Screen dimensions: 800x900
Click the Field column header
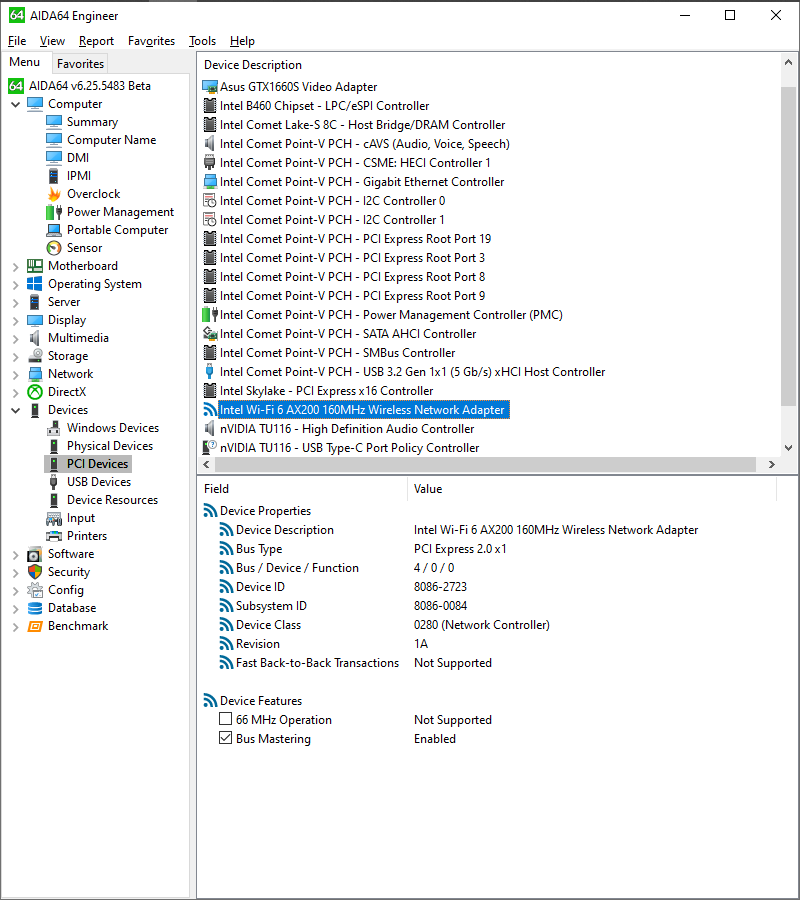point(302,489)
